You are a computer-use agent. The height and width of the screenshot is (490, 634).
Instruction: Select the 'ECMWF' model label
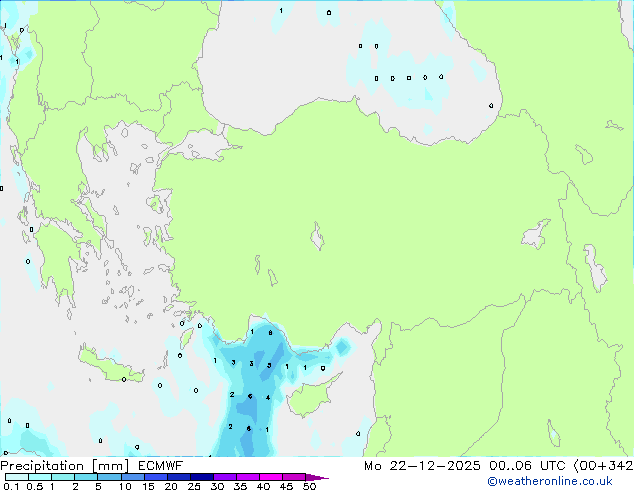[x=161, y=466]
